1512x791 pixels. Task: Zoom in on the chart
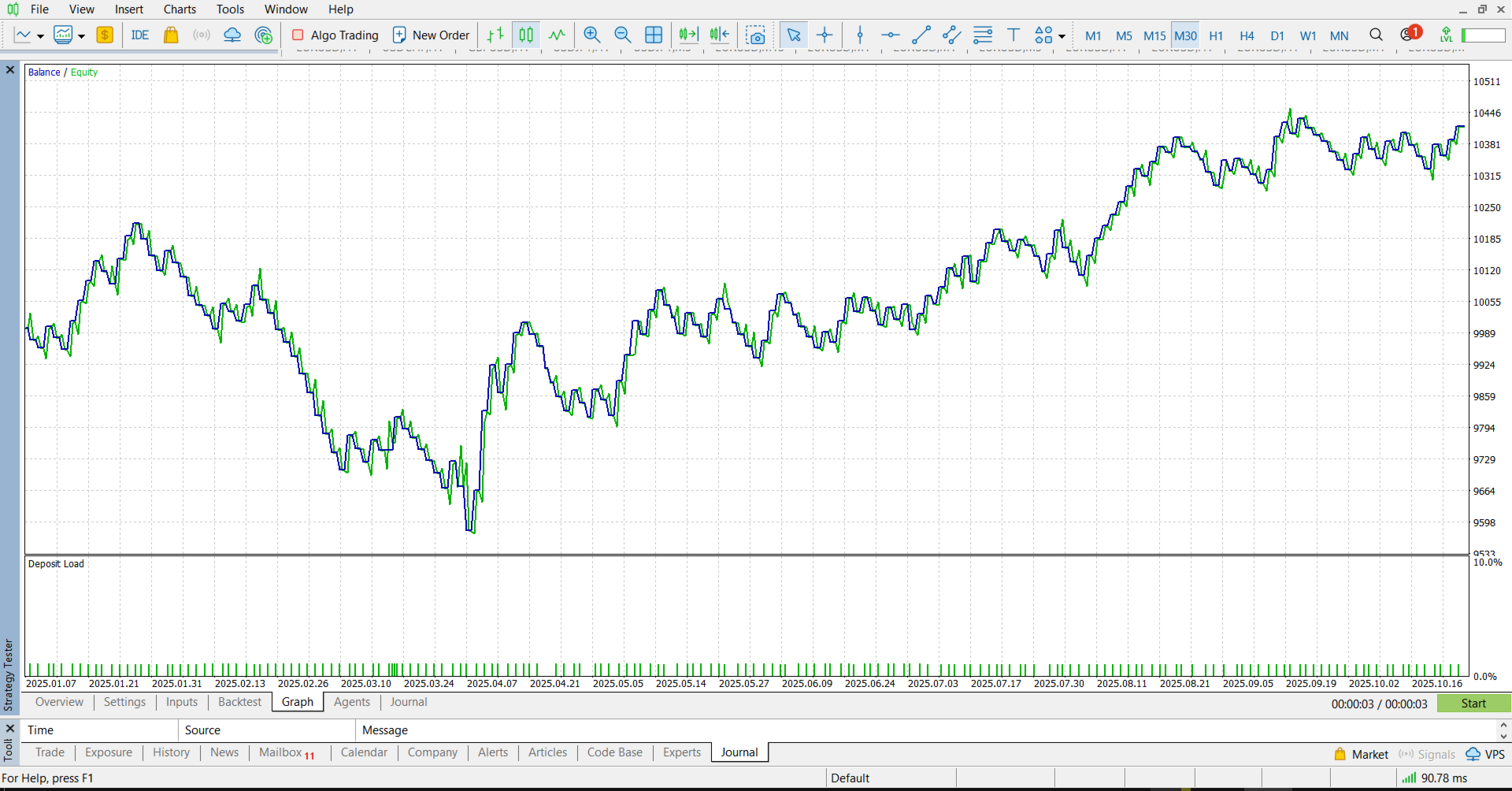(x=592, y=35)
